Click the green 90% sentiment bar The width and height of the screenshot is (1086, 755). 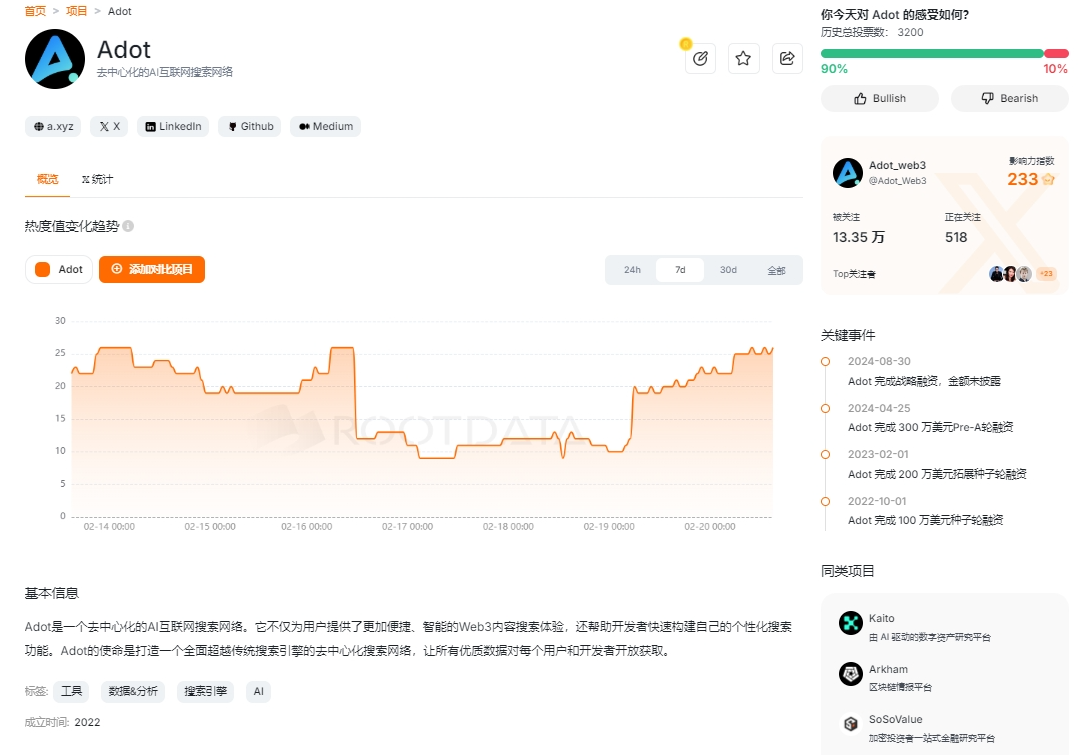pyautogui.click(x=932, y=53)
